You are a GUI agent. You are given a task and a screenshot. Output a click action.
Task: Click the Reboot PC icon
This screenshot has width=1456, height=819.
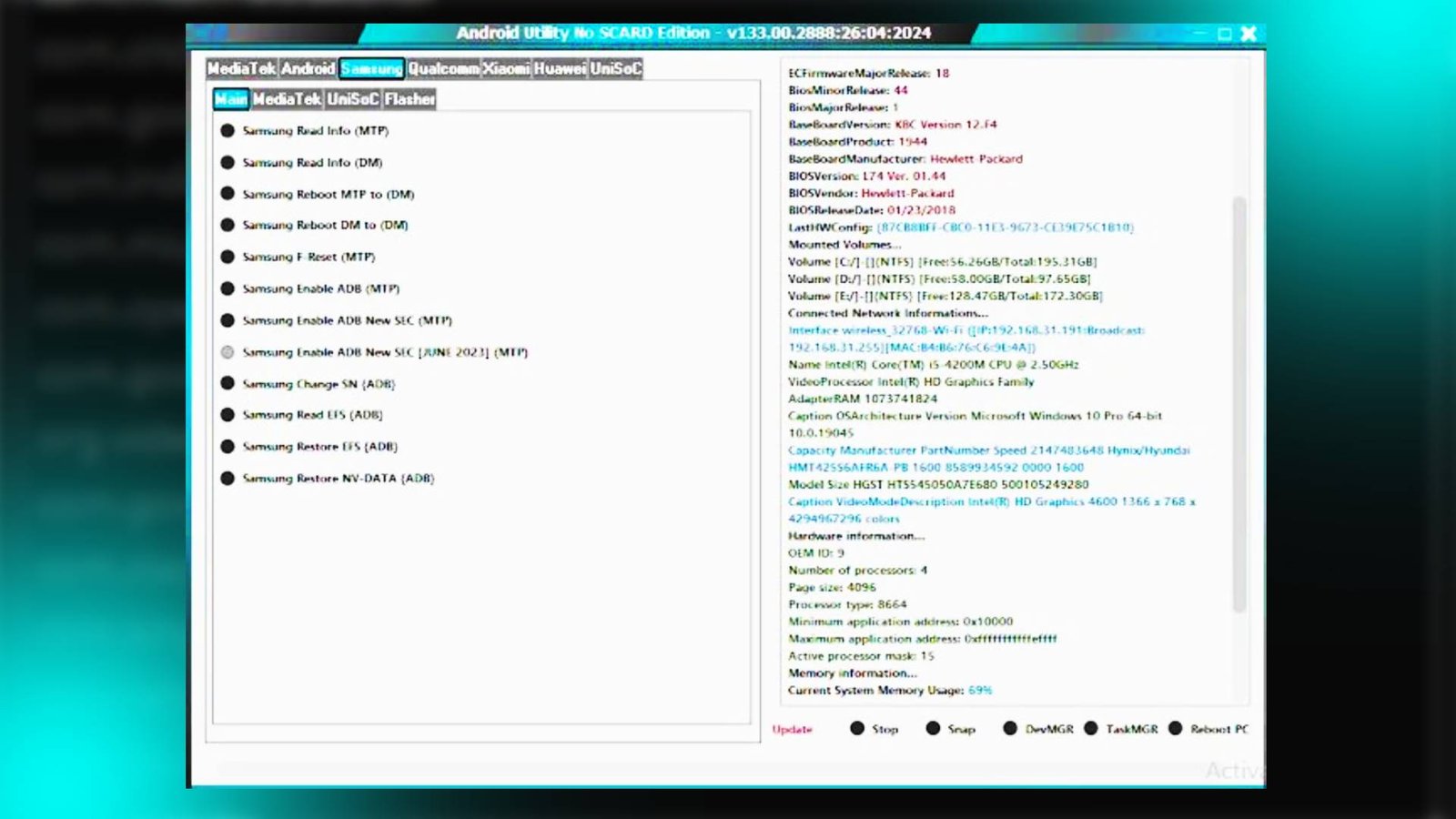coord(1176,728)
